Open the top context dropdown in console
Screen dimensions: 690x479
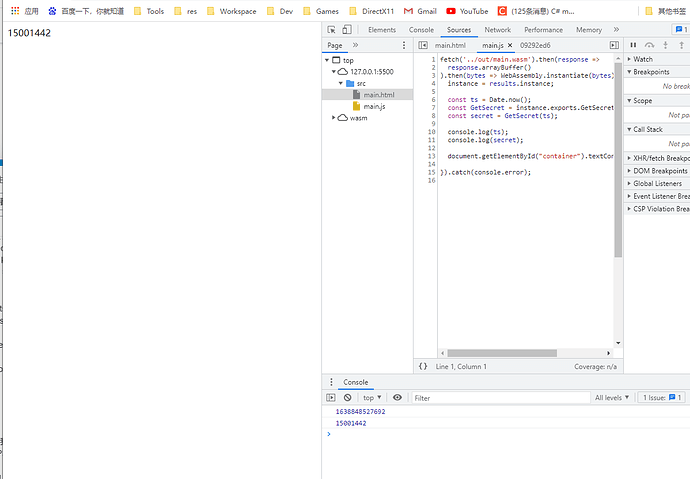(372, 398)
